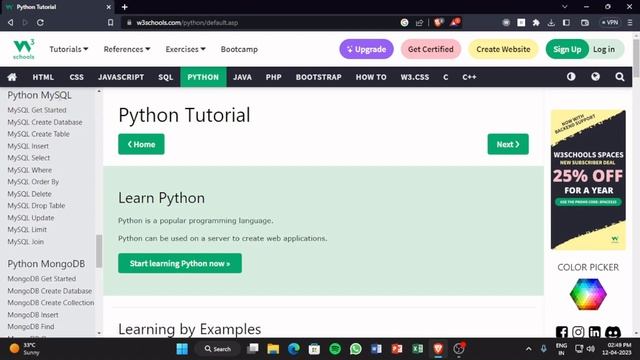640x360 pixels.
Task: Click the bookmark icon beside the address bar
Action: [110, 22]
